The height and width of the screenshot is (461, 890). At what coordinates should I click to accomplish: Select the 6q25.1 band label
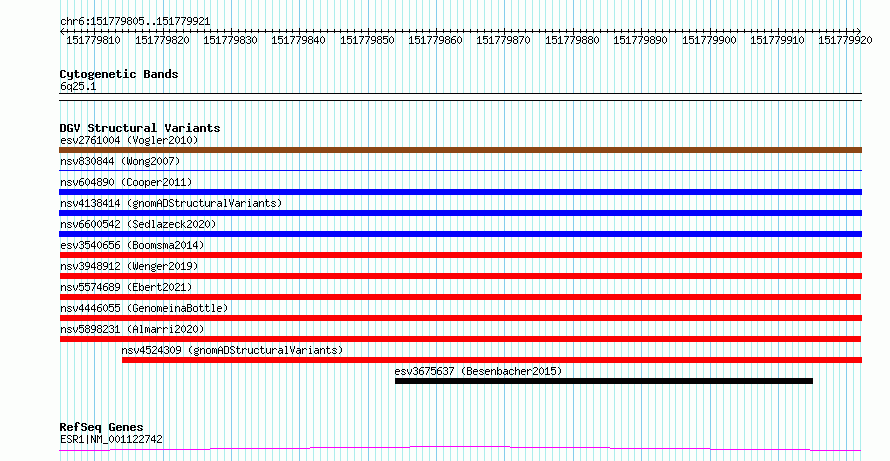[78, 86]
